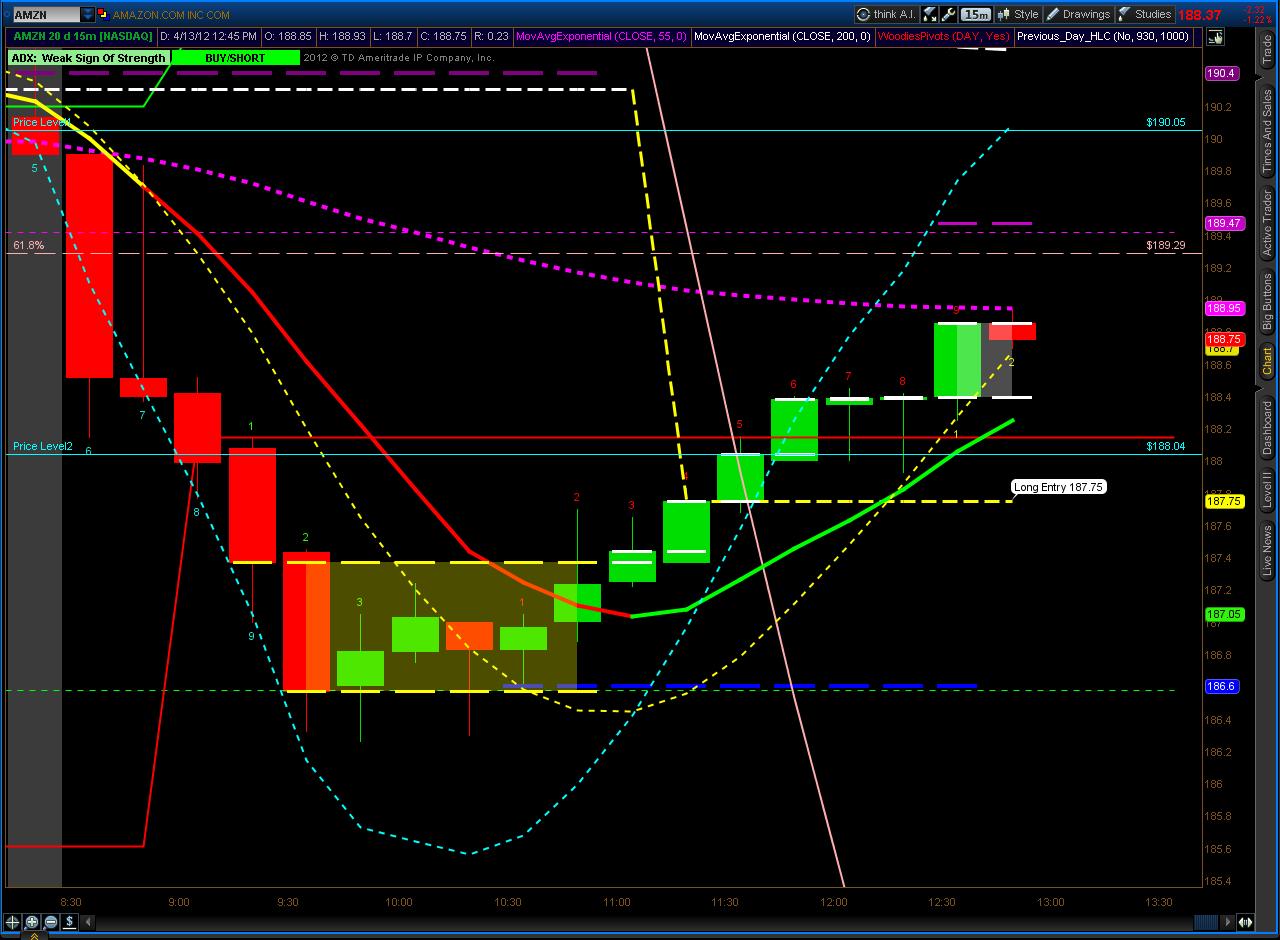The height and width of the screenshot is (940, 1280).
Task: Click the dollar sign price-axis icon
Action: click(x=70, y=922)
